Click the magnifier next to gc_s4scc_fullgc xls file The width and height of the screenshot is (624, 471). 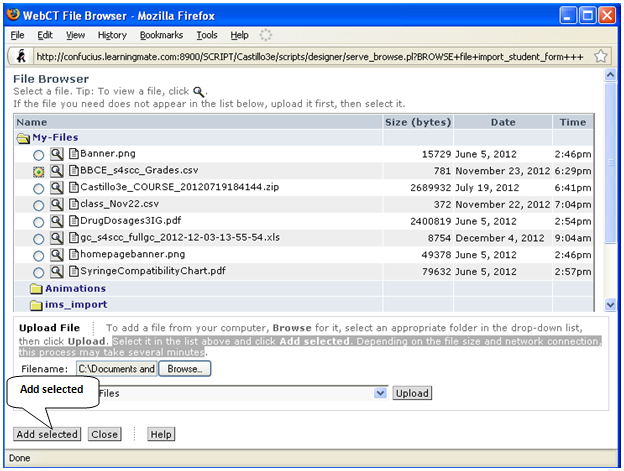57,238
